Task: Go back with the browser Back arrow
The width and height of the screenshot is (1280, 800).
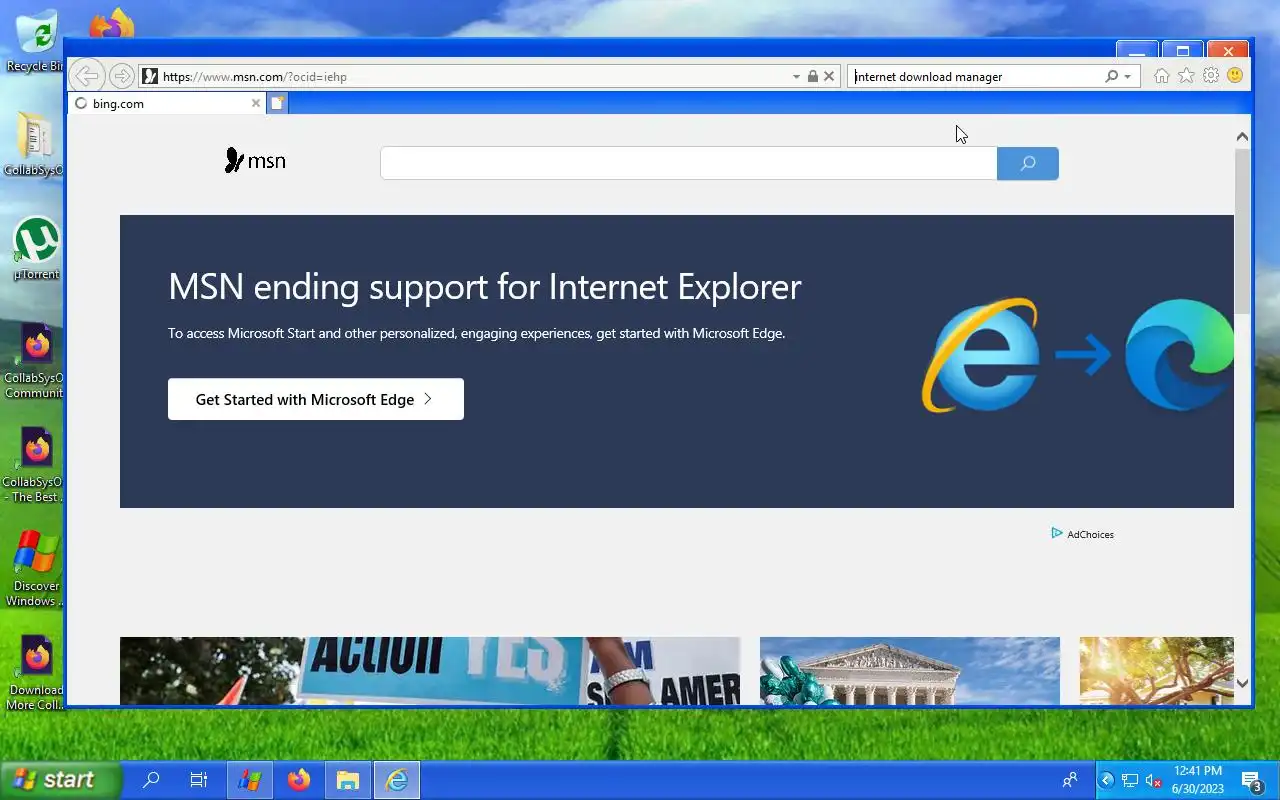Action: [87, 76]
